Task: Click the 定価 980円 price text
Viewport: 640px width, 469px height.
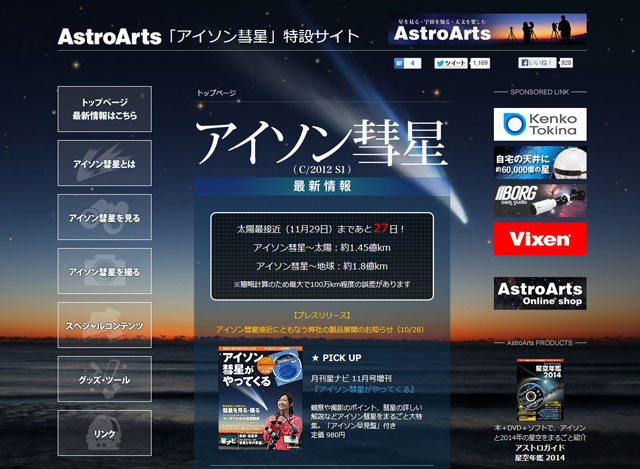Action: tap(328, 435)
